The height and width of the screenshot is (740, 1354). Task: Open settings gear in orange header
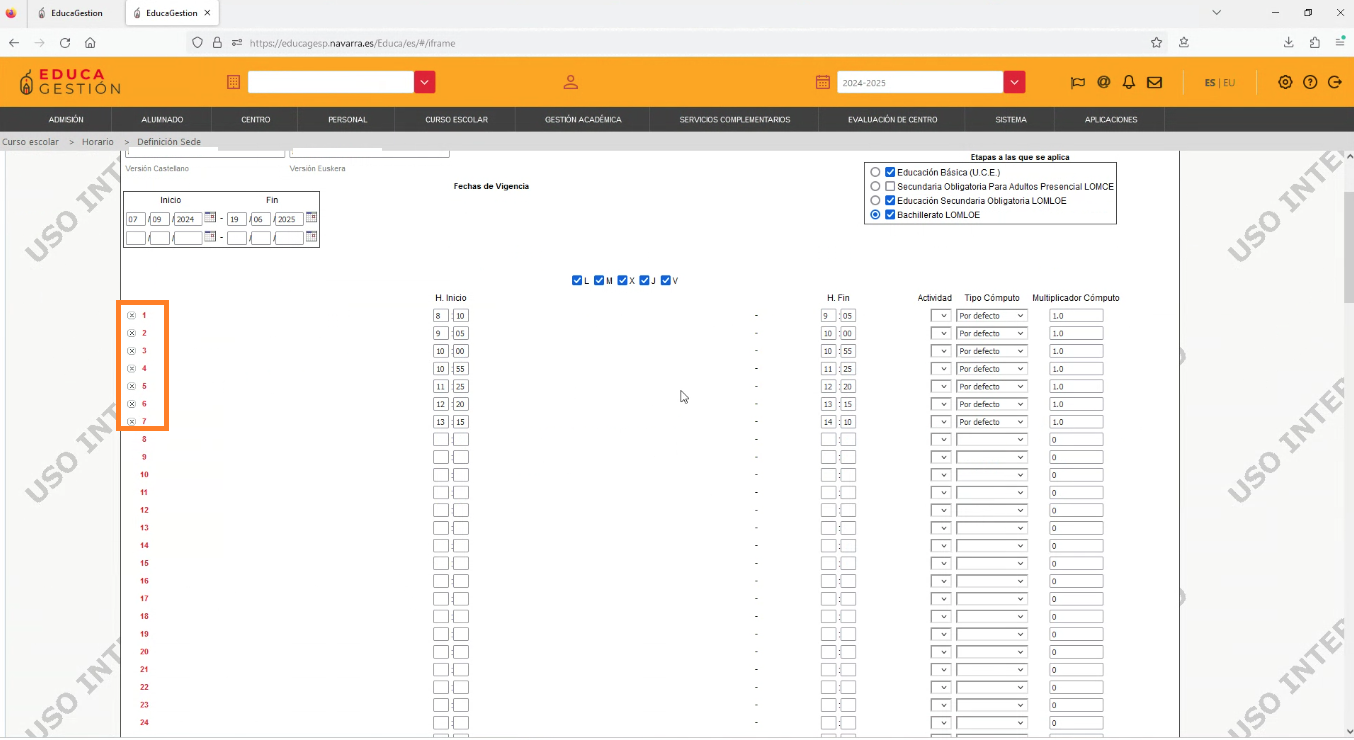click(x=1285, y=82)
